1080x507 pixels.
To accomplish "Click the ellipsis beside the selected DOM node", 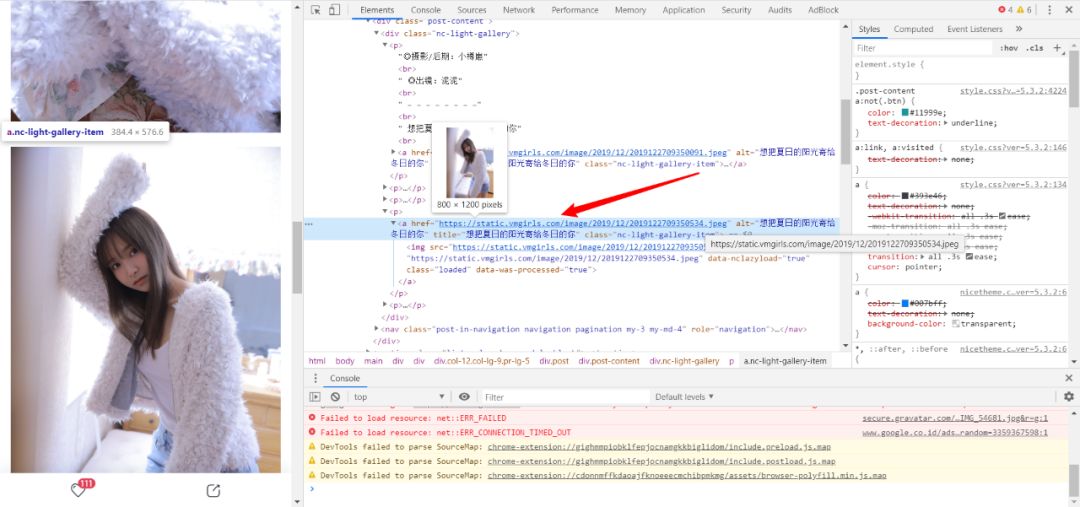I will coord(309,224).
